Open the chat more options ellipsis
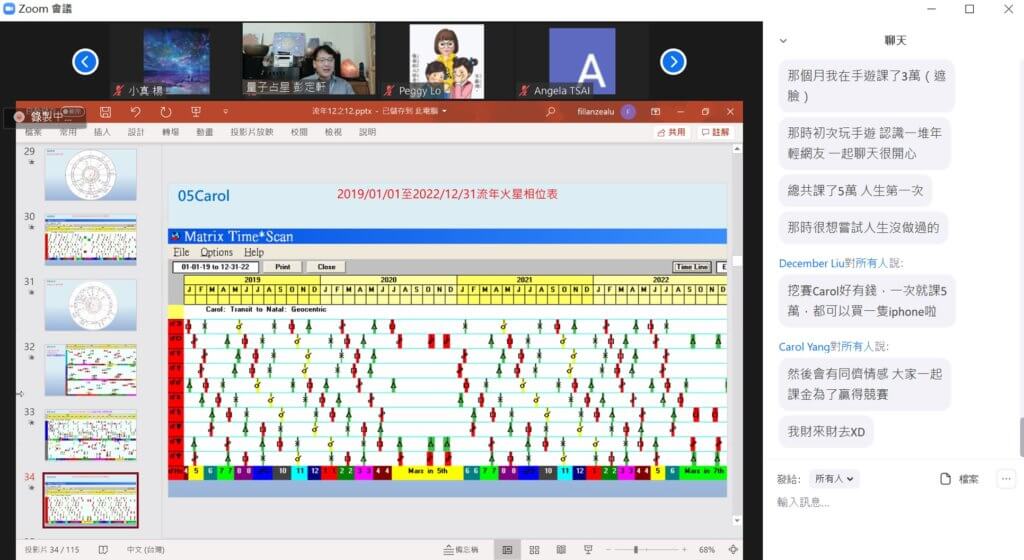This screenshot has height=560, width=1024. (x=1006, y=478)
